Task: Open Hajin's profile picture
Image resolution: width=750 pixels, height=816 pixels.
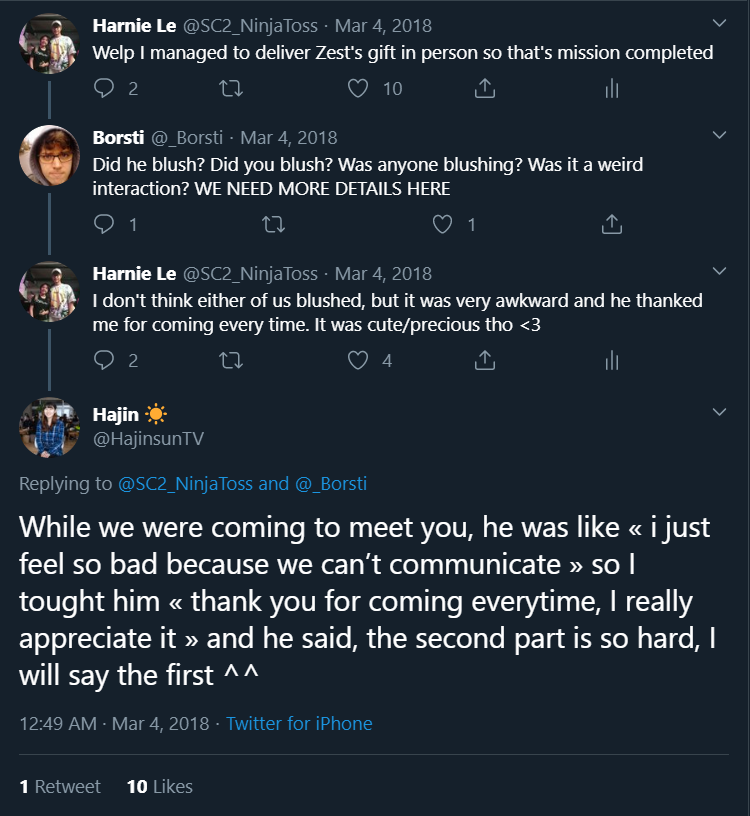Action: (49, 427)
